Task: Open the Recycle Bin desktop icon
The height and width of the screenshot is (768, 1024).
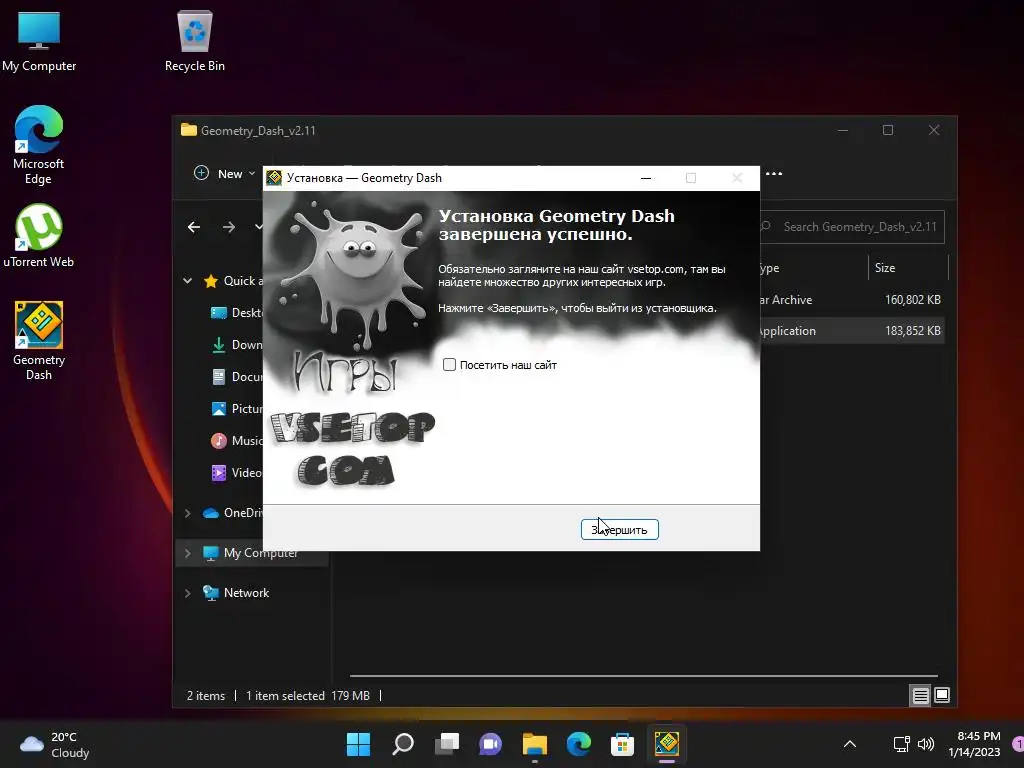Action: click(x=195, y=42)
